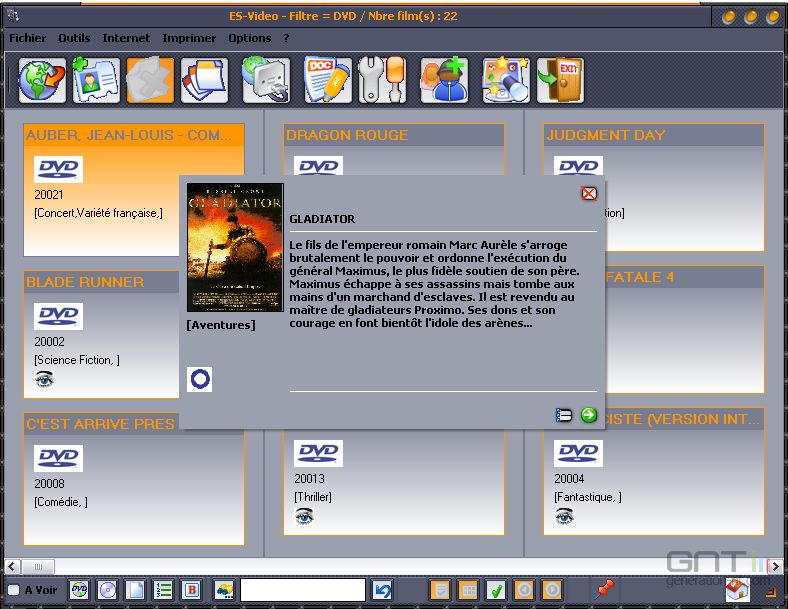Viewport: 788px width, 609px height.
Task: Click the globe with plug connection icon
Action: click(266, 80)
